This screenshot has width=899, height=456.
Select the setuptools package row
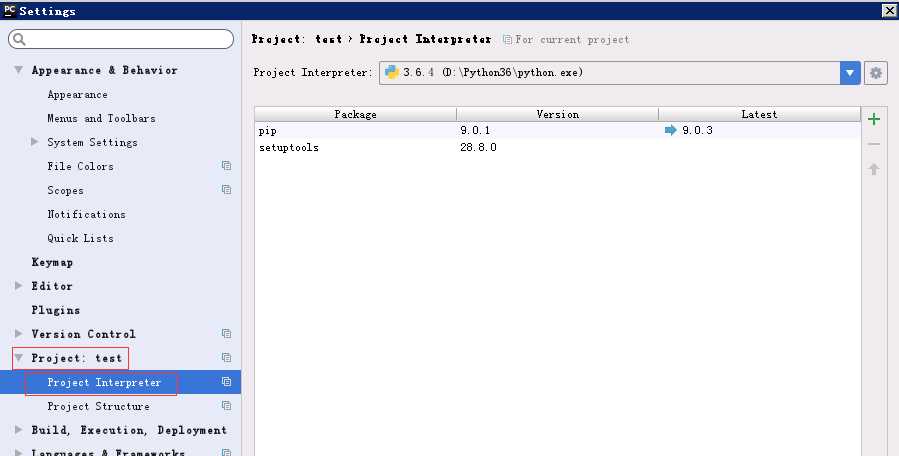[557, 147]
